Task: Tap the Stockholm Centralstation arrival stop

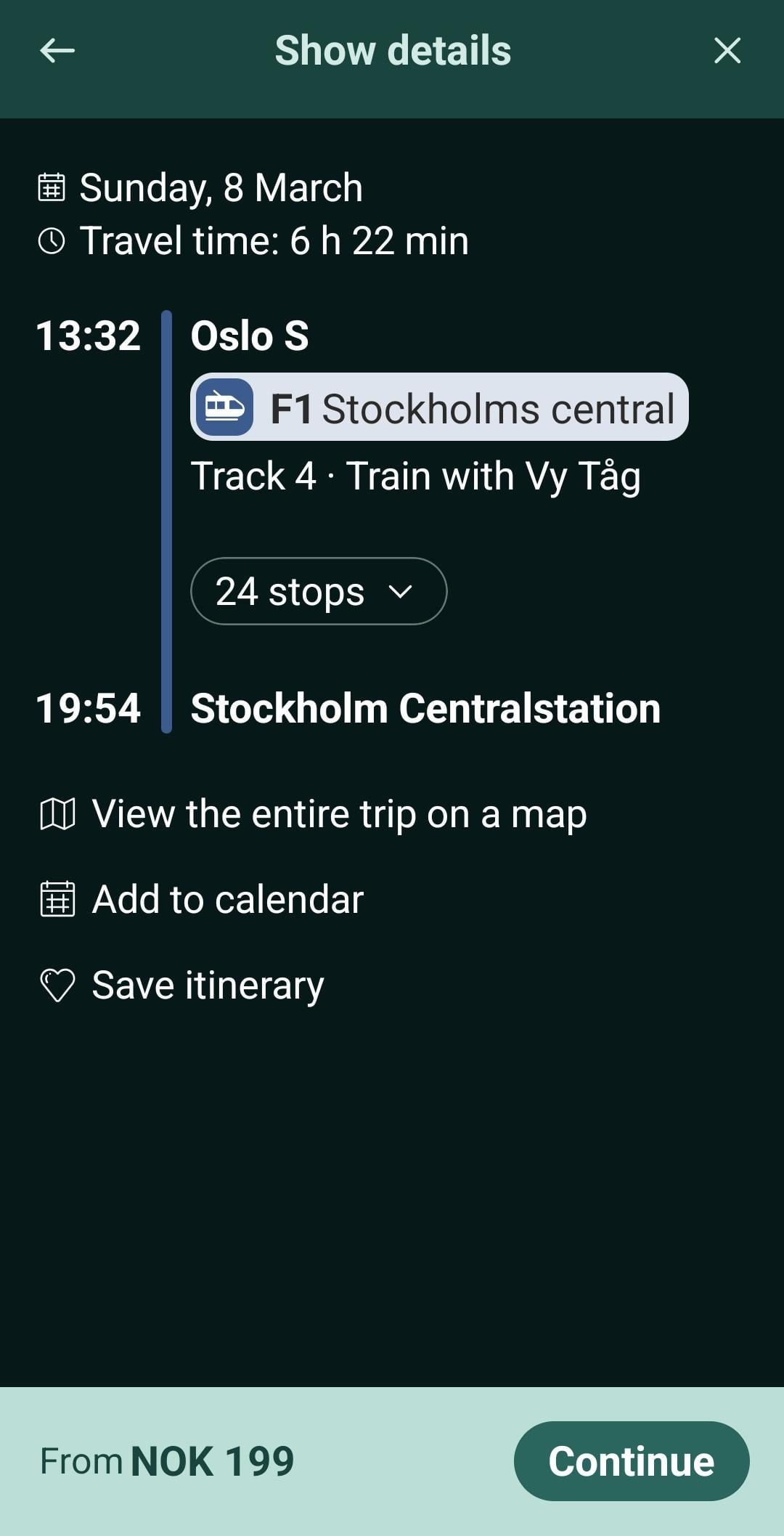Action: coord(425,708)
